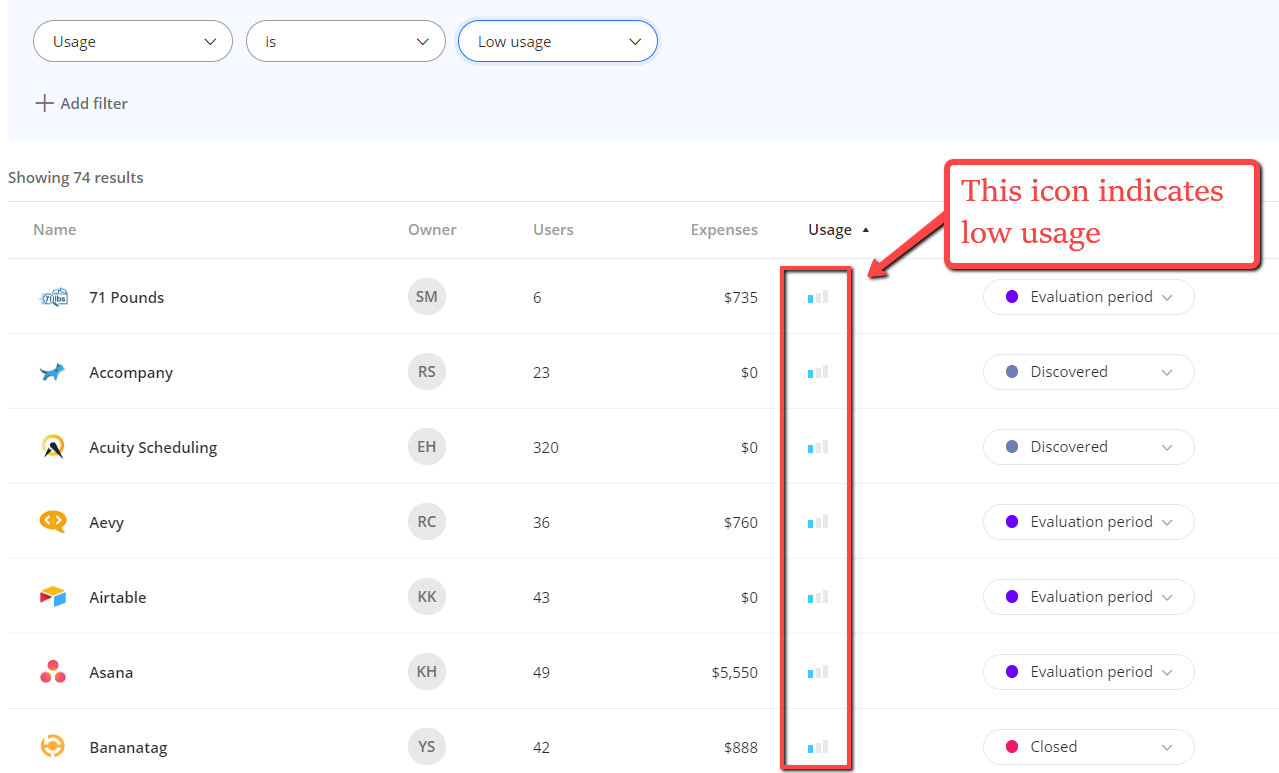The height and width of the screenshot is (773, 1279).
Task: Sort by Name column header
Action: pos(54,230)
